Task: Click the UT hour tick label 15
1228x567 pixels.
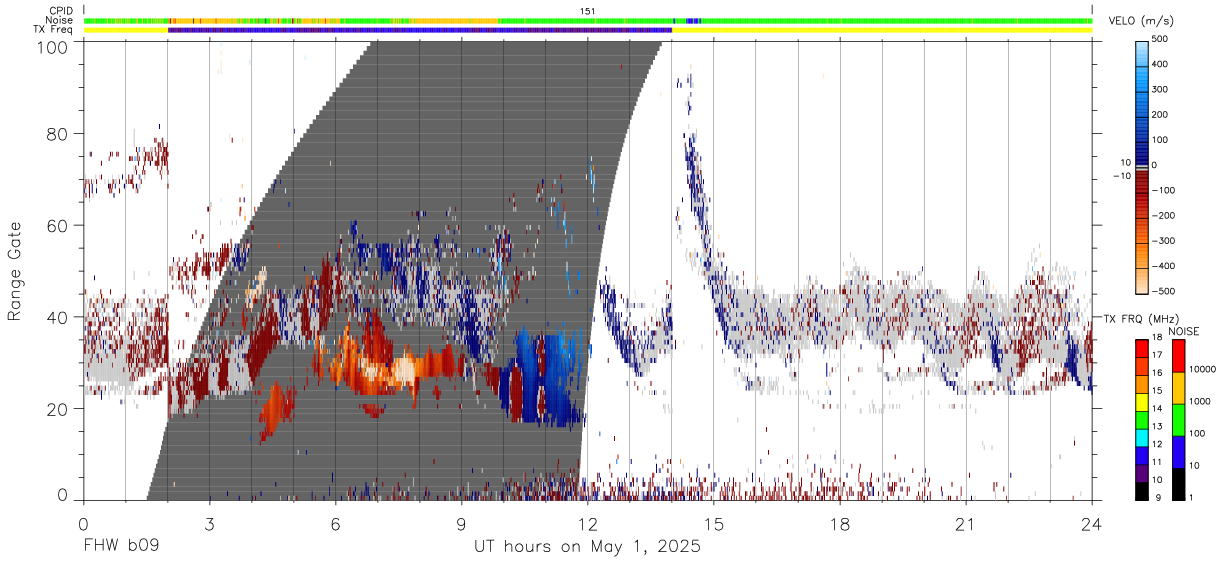Action: tap(713, 524)
